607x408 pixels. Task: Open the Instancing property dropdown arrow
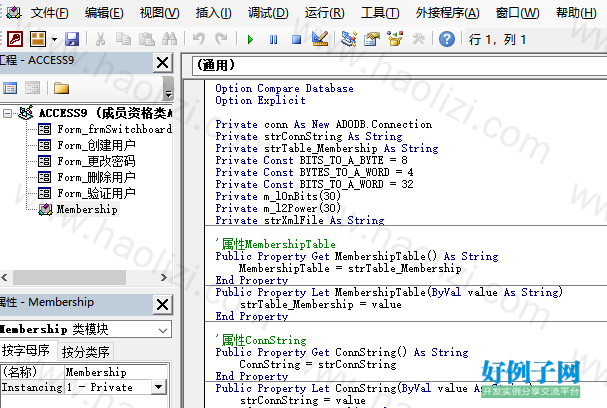159,387
